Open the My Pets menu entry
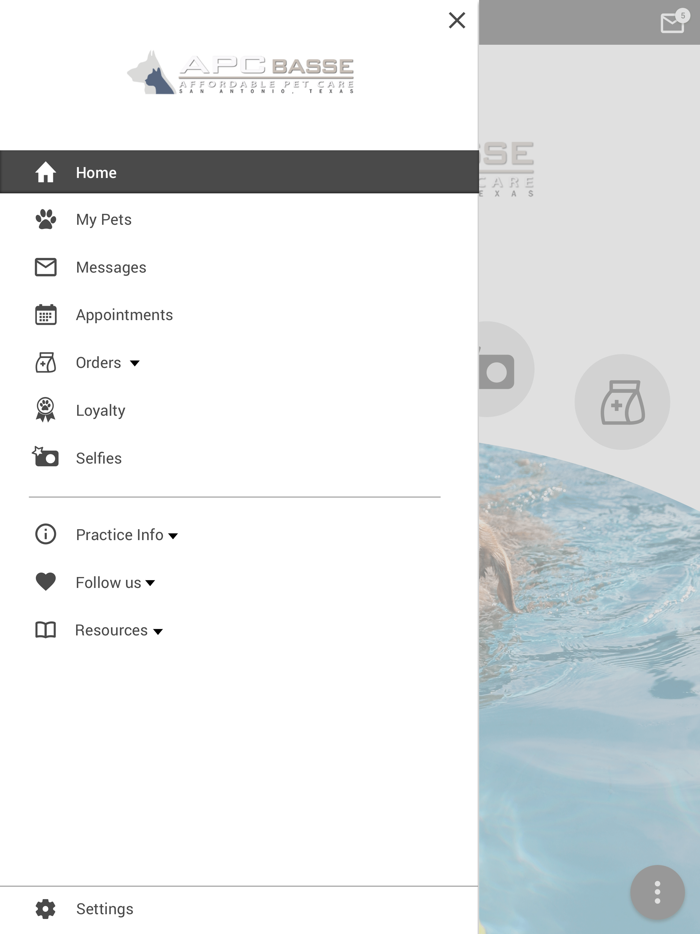Viewport: 700px width, 934px height. point(239,219)
